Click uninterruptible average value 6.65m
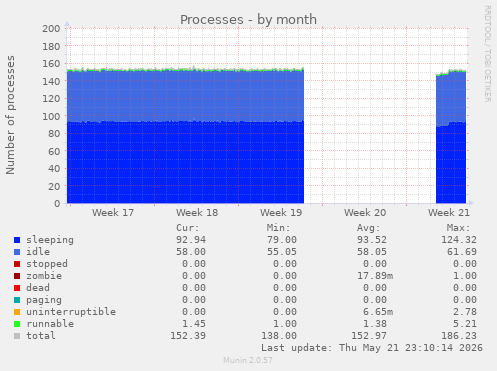The height and width of the screenshot is (371, 497). (378, 312)
